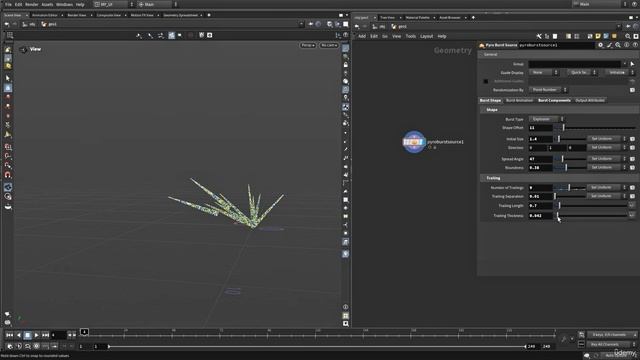Screen dimensions: 640x360
Task: Click the parameter search magnifier icon
Action: point(618,45)
